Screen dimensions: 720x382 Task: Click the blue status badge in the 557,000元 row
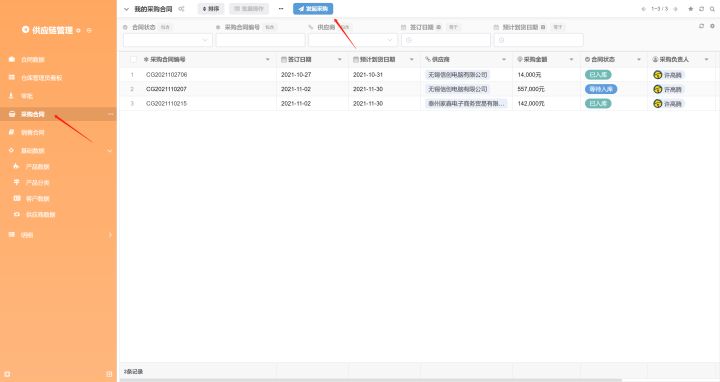[x=601, y=89]
